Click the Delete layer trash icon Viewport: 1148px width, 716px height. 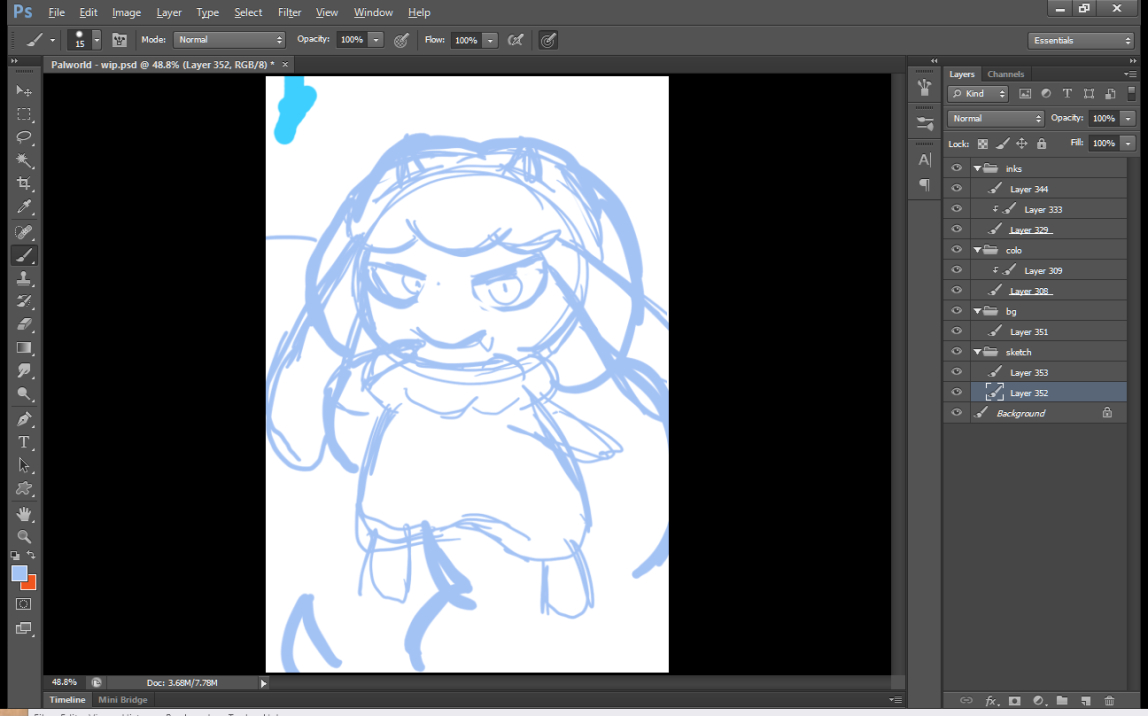[1109, 701]
